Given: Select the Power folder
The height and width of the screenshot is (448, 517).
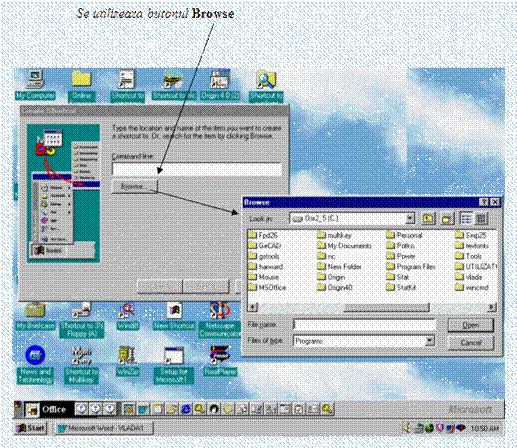Looking at the screenshot, I should coord(401,256).
